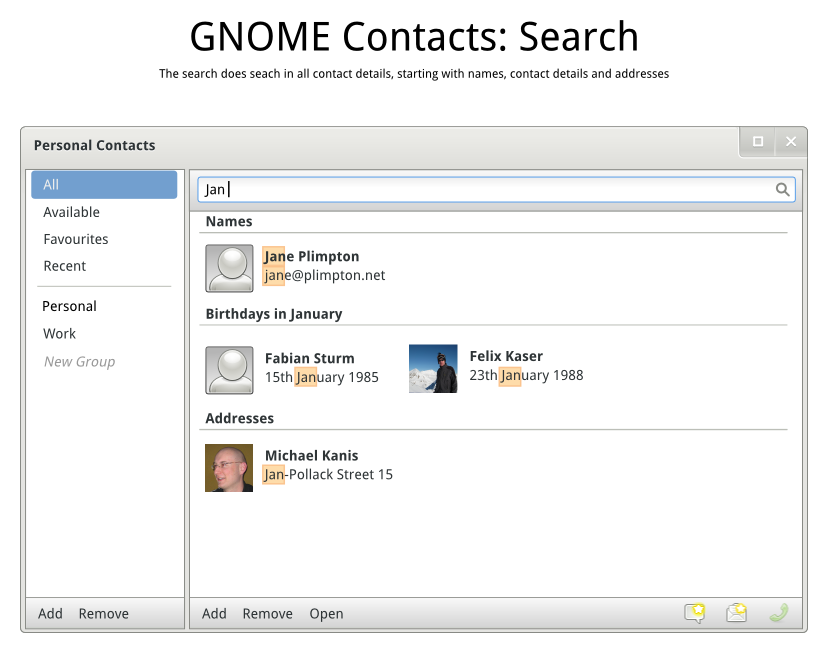Click the new email envelope icon

coord(737,613)
